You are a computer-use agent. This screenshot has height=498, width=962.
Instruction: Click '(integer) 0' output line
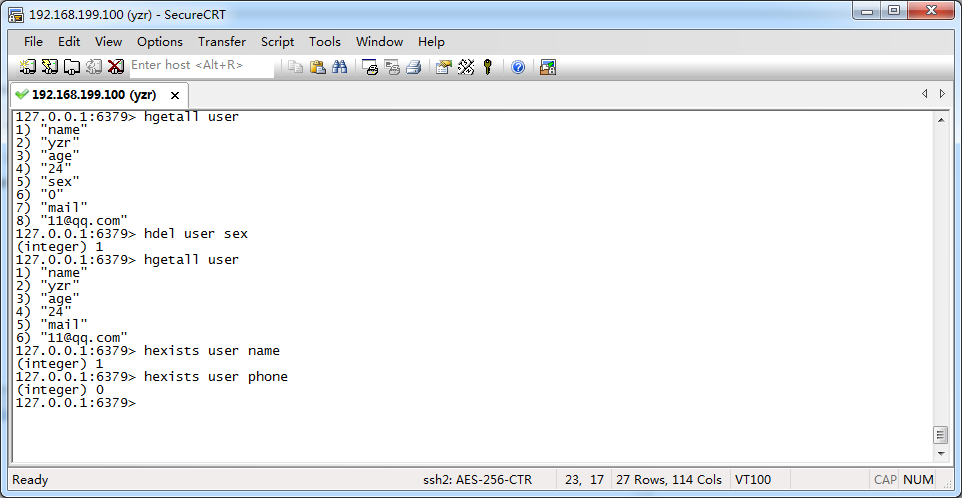[60, 390]
